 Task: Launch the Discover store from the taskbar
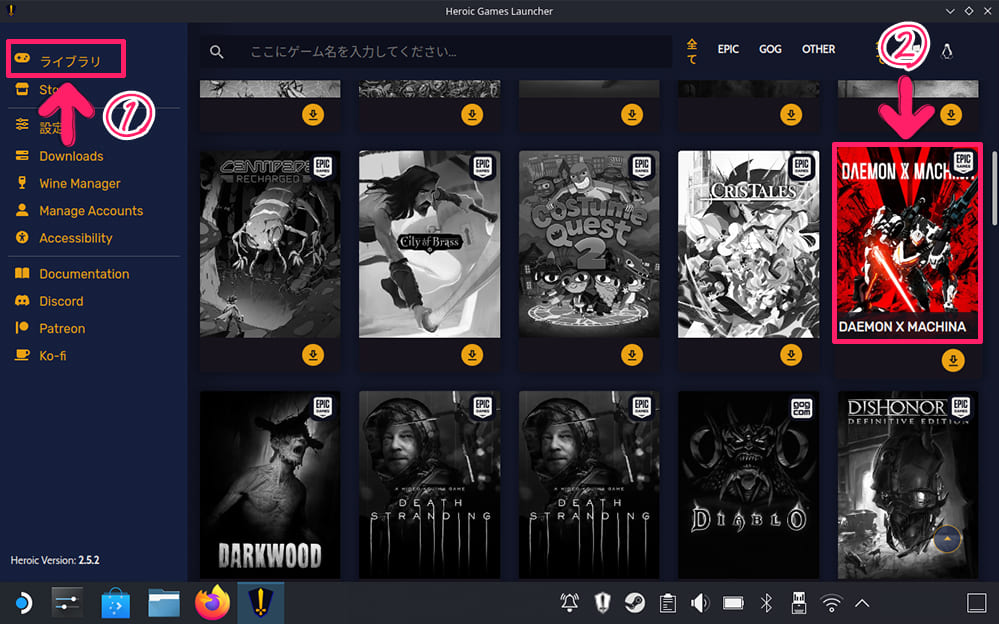pyautogui.click(x=115, y=603)
